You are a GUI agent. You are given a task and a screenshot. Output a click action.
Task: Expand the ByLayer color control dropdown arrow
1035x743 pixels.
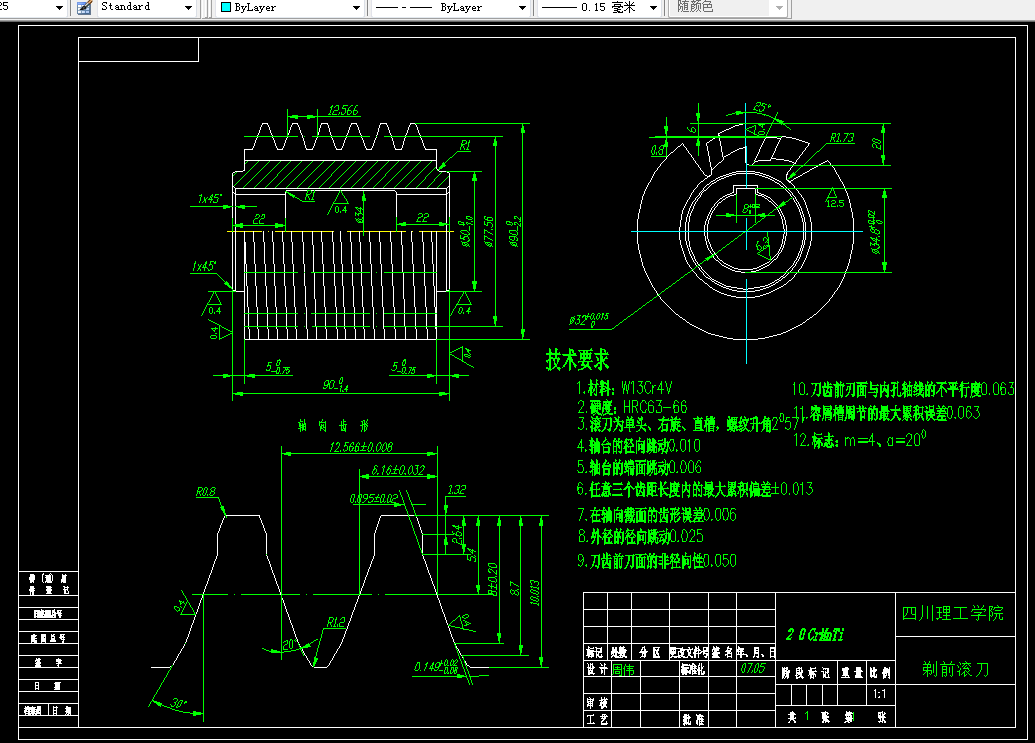click(x=356, y=7)
